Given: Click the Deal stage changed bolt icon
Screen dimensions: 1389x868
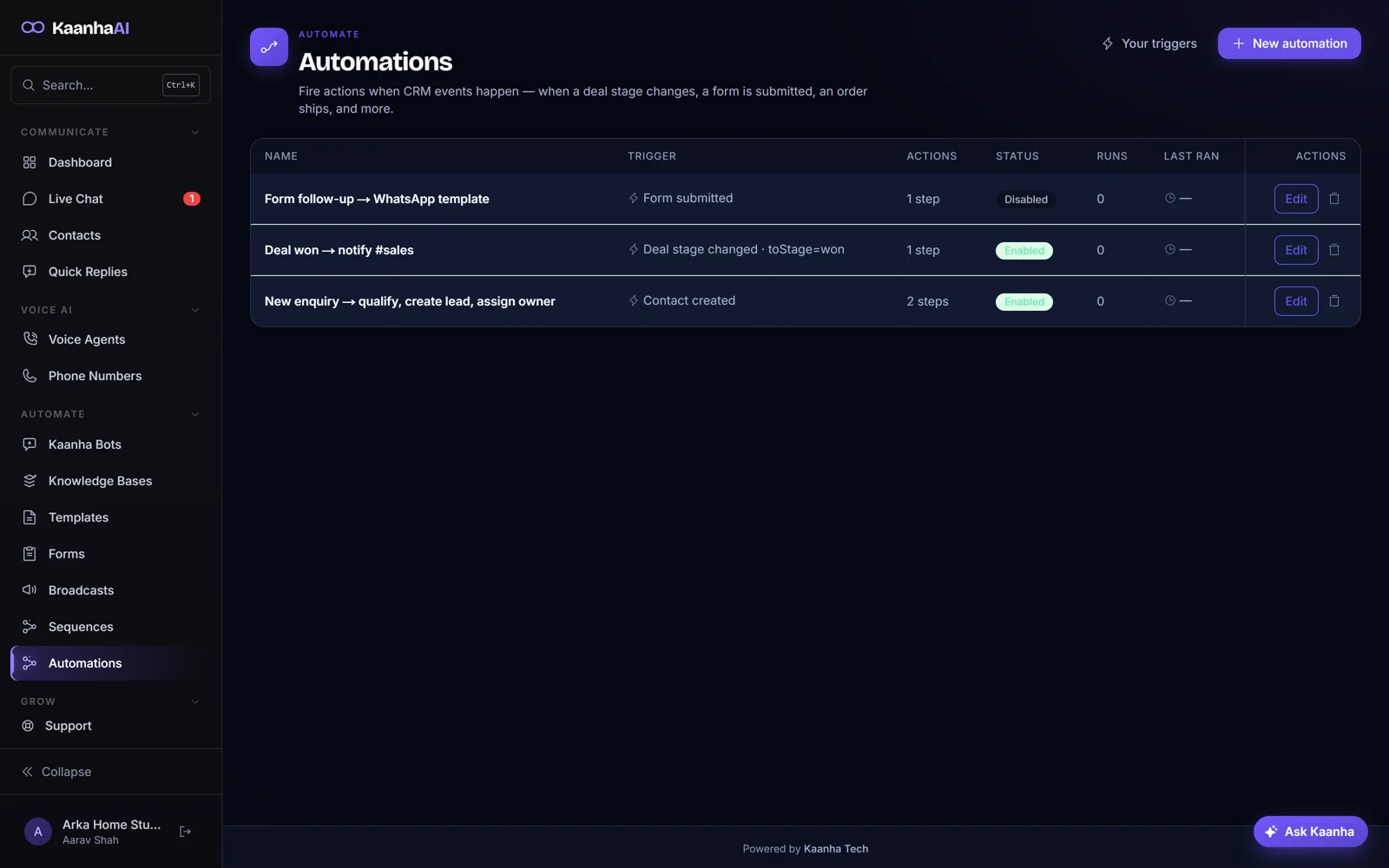Looking at the screenshot, I should [634, 249].
